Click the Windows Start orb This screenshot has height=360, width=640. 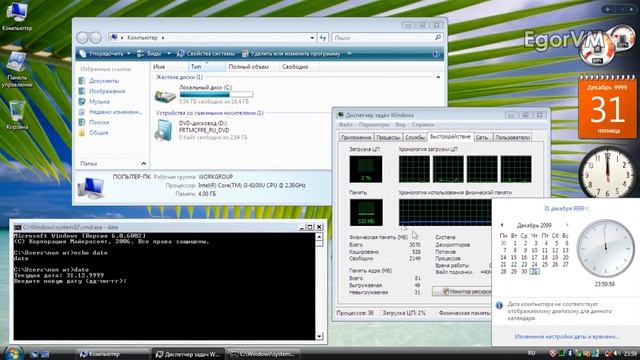[x=13, y=353]
